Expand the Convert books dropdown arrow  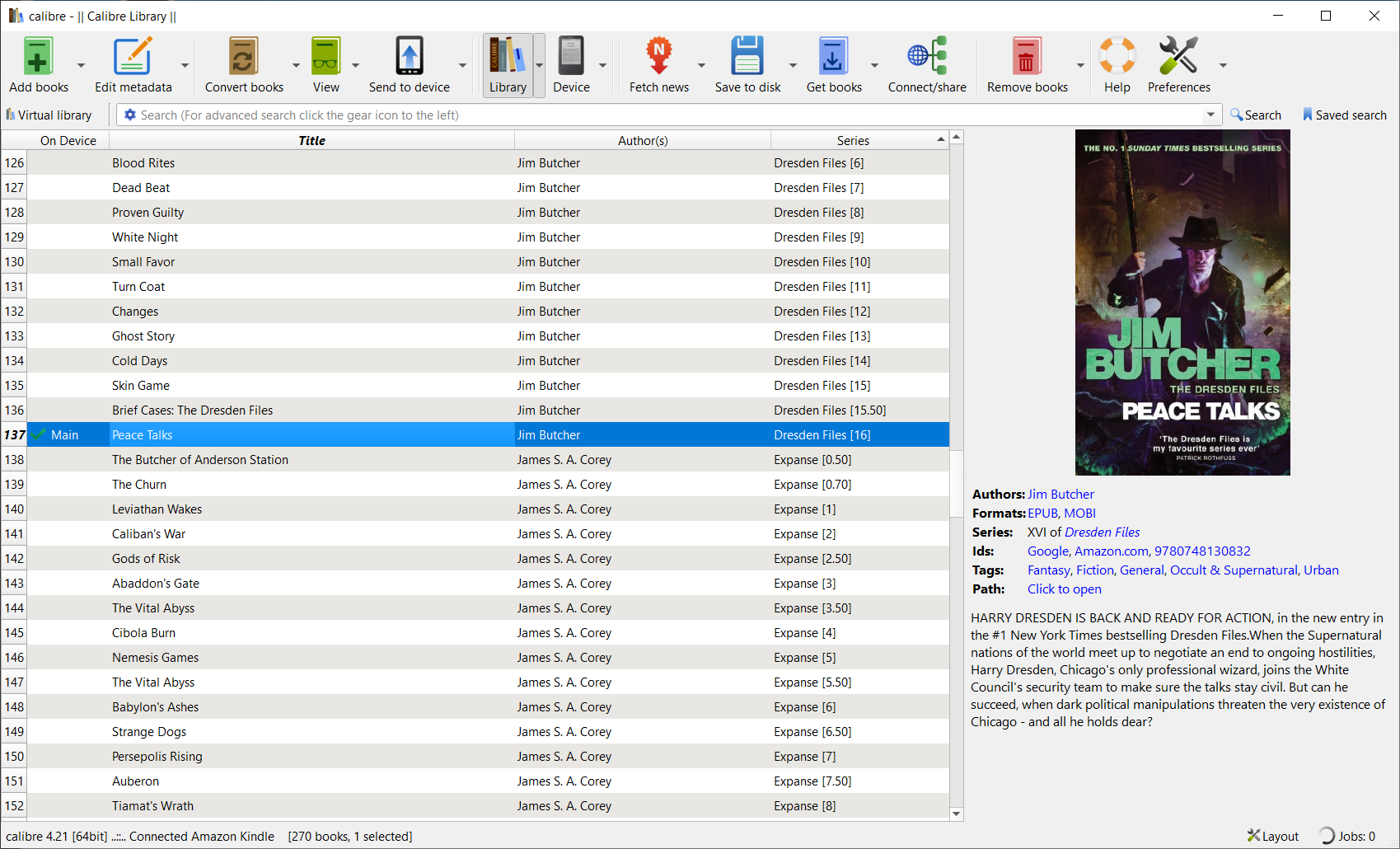pos(296,65)
